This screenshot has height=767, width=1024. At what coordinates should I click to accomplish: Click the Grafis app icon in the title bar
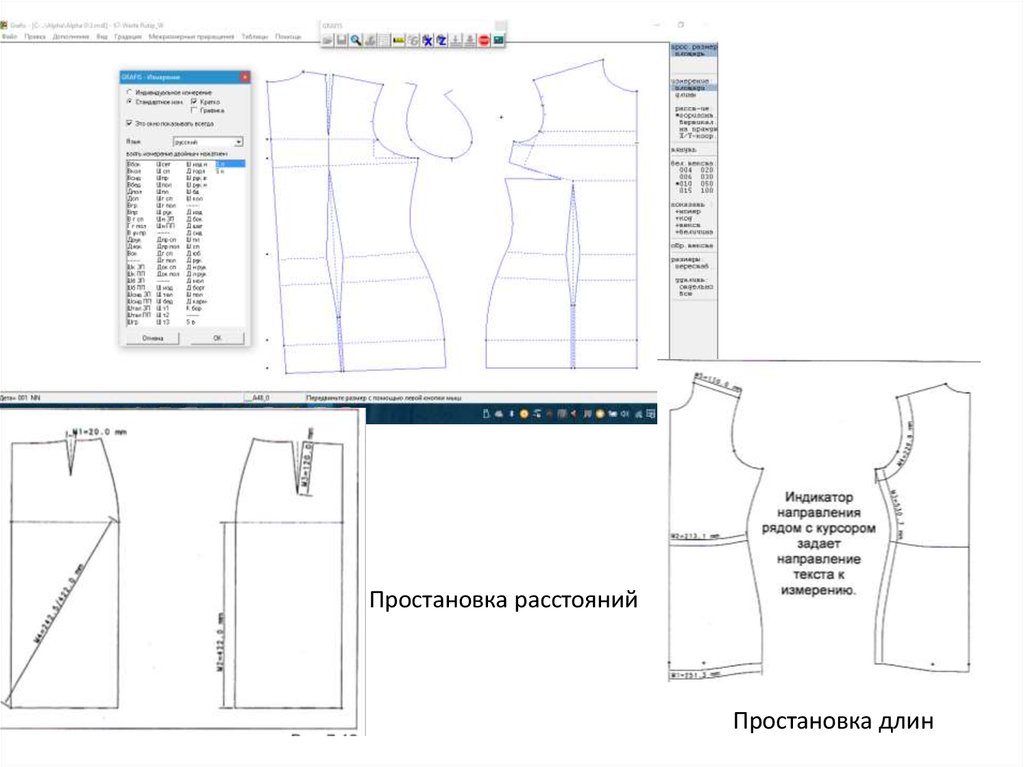click(x=4, y=25)
